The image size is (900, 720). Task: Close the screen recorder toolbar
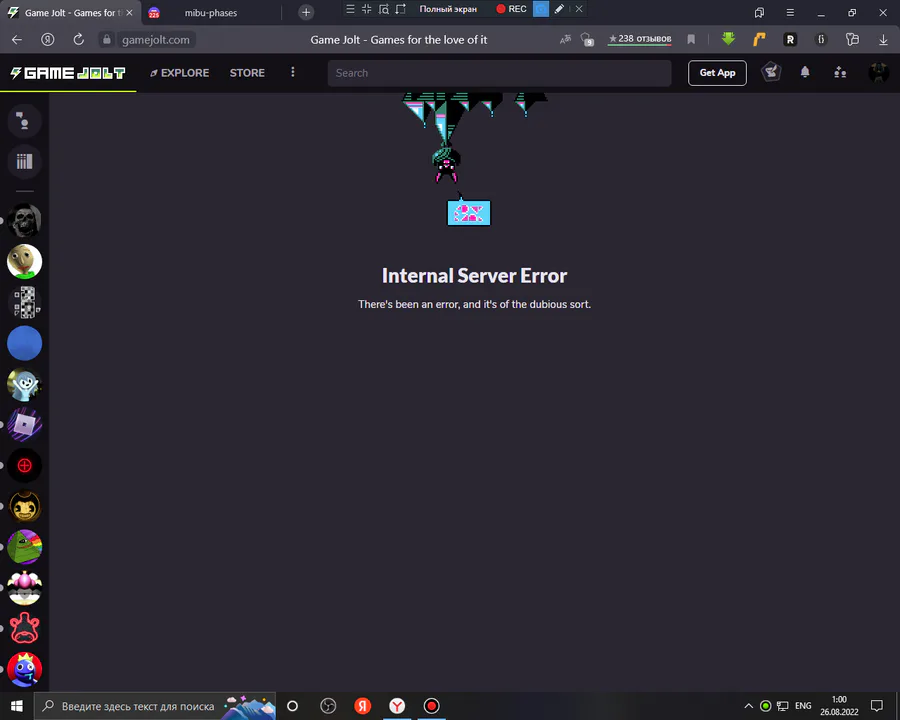click(579, 9)
